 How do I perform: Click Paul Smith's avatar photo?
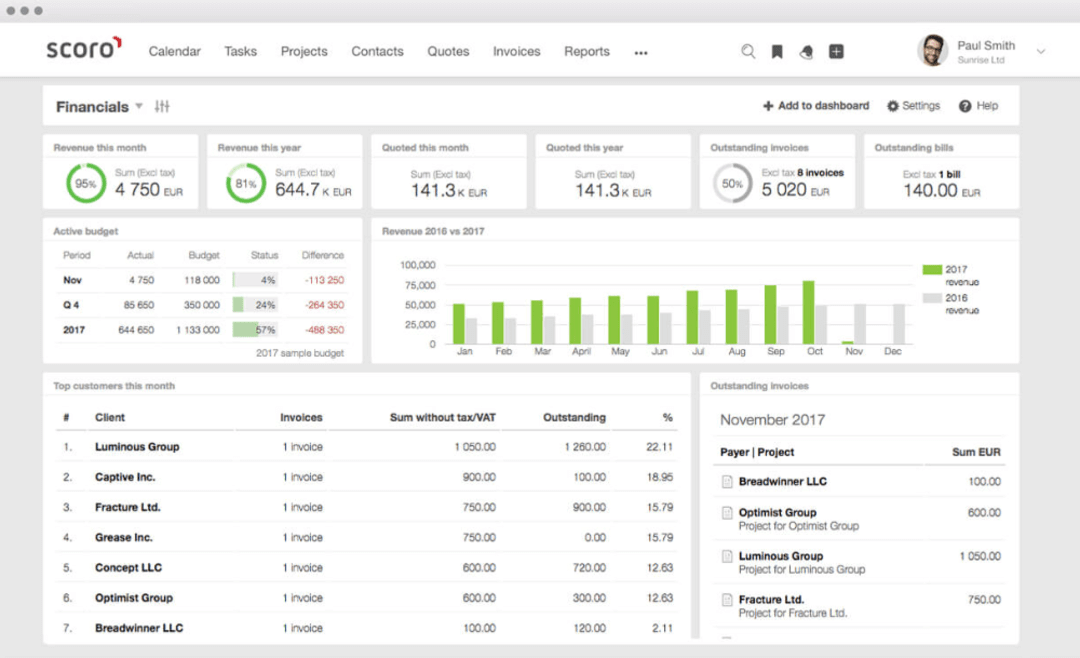pos(933,50)
